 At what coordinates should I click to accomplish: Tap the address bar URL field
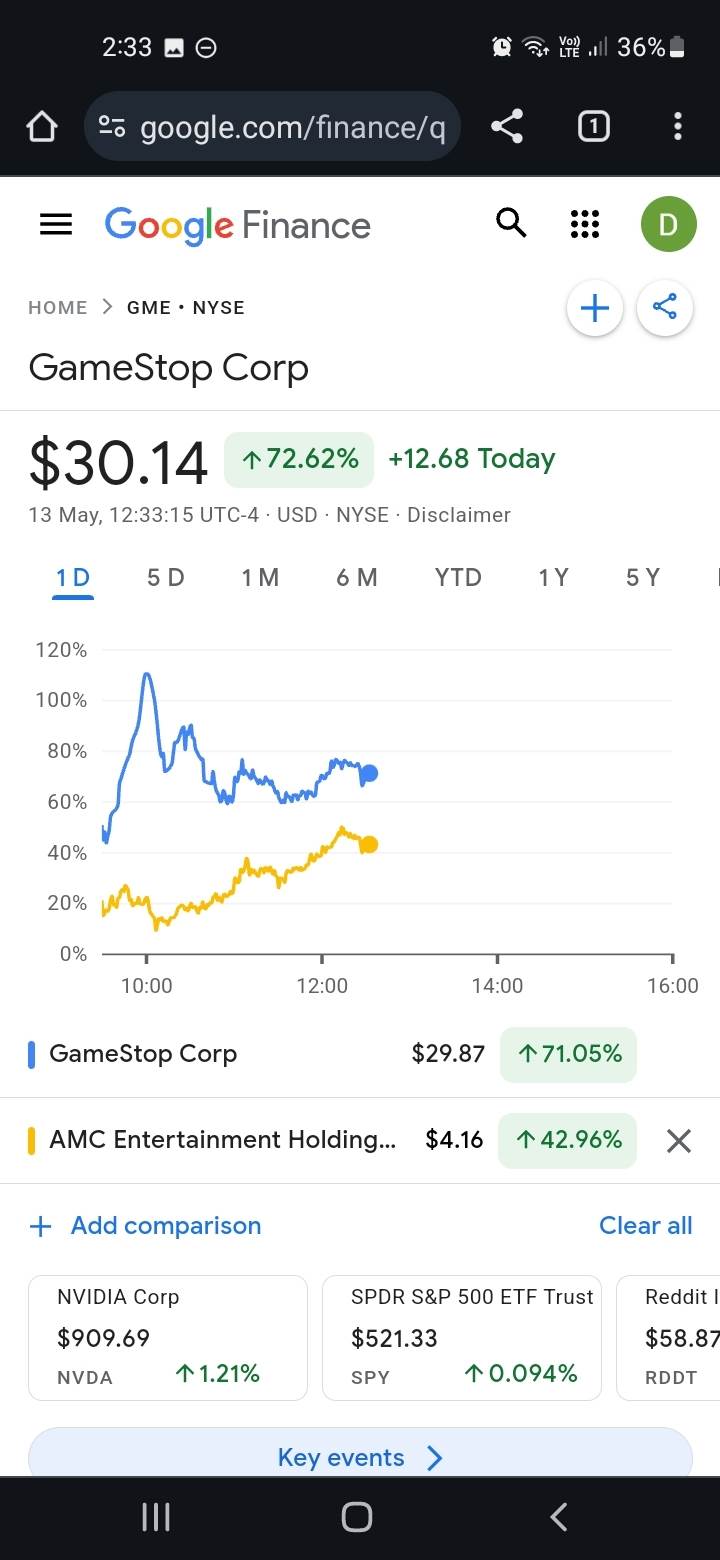point(290,127)
